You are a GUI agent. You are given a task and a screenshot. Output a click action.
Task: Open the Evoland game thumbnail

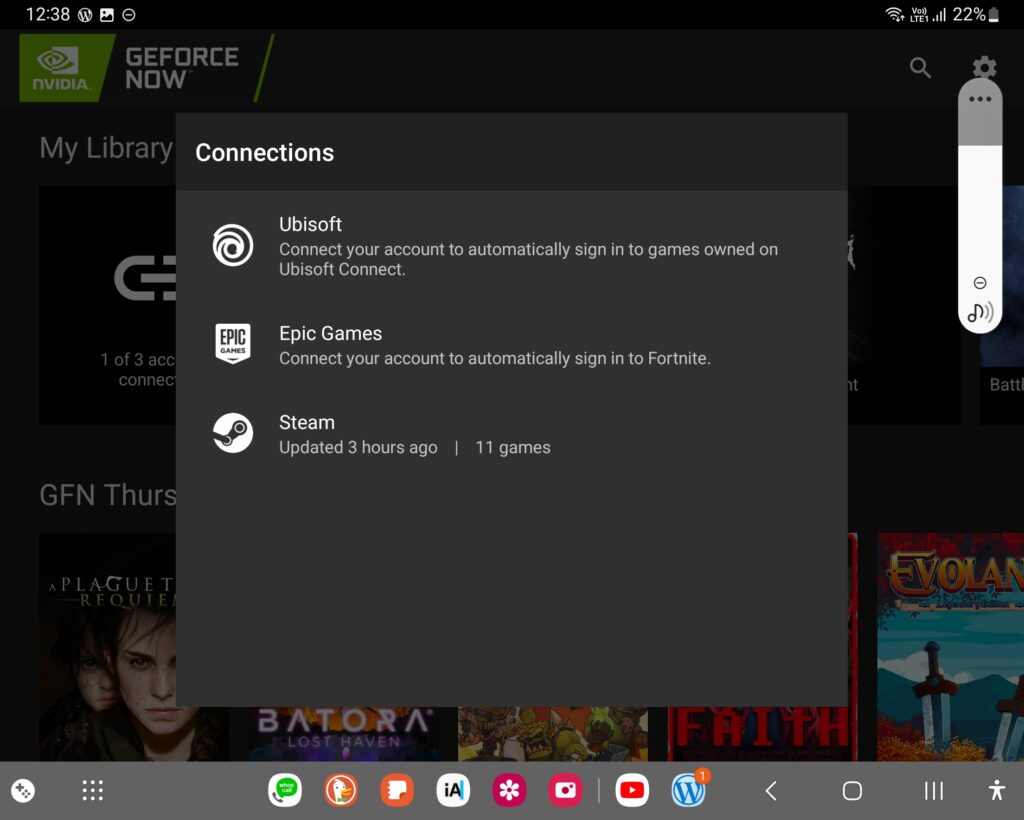(950, 646)
